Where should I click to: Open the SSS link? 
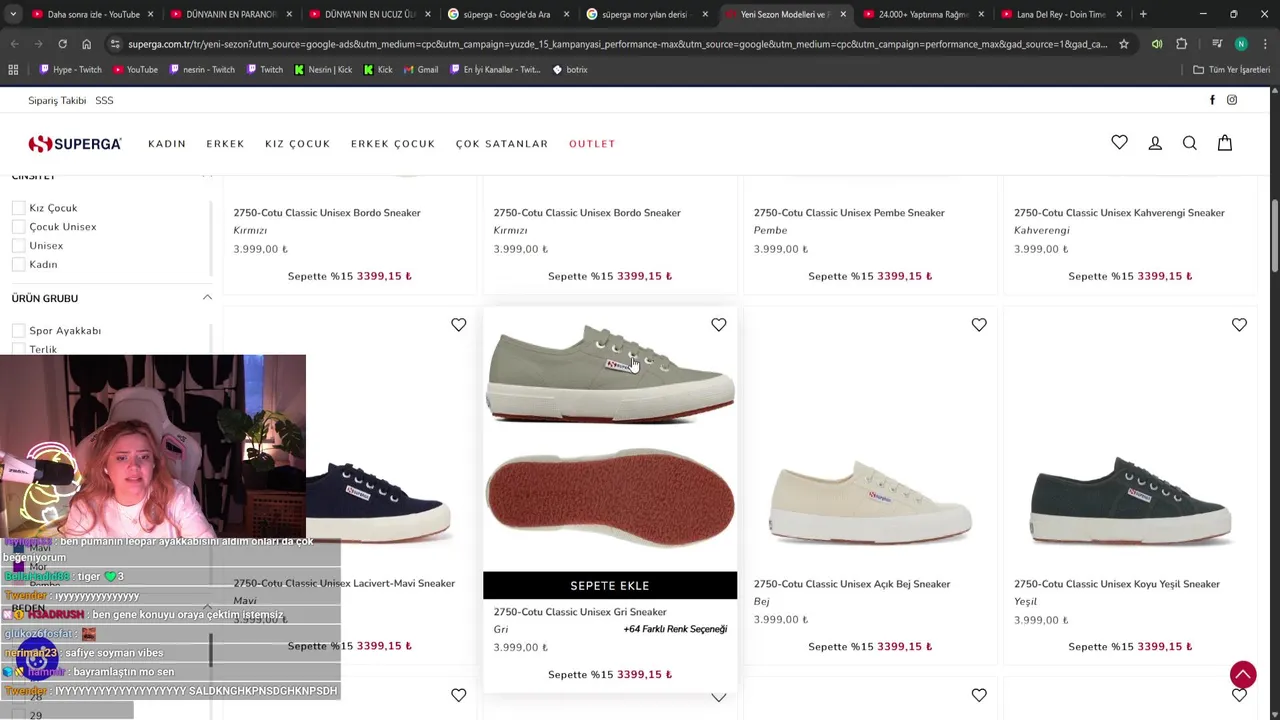click(104, 101)
